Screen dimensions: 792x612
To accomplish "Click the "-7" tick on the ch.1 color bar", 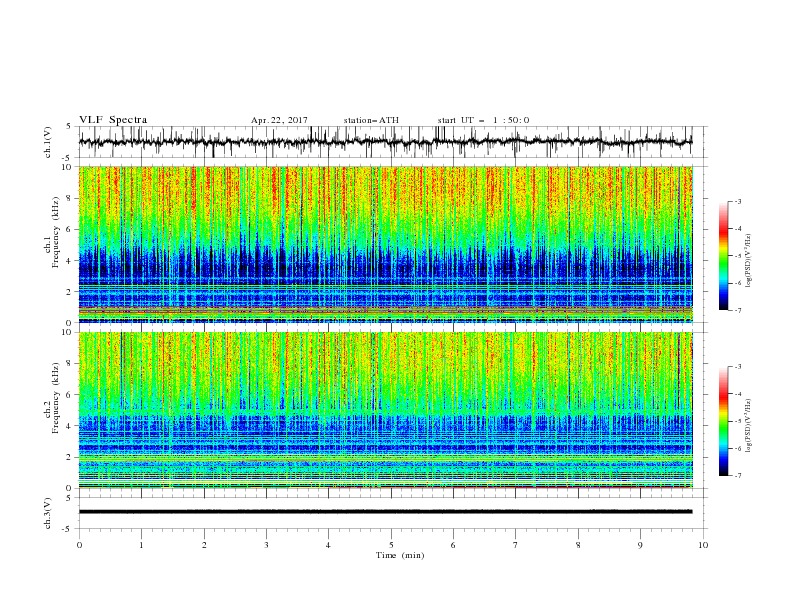I will (x=738, y=311).
